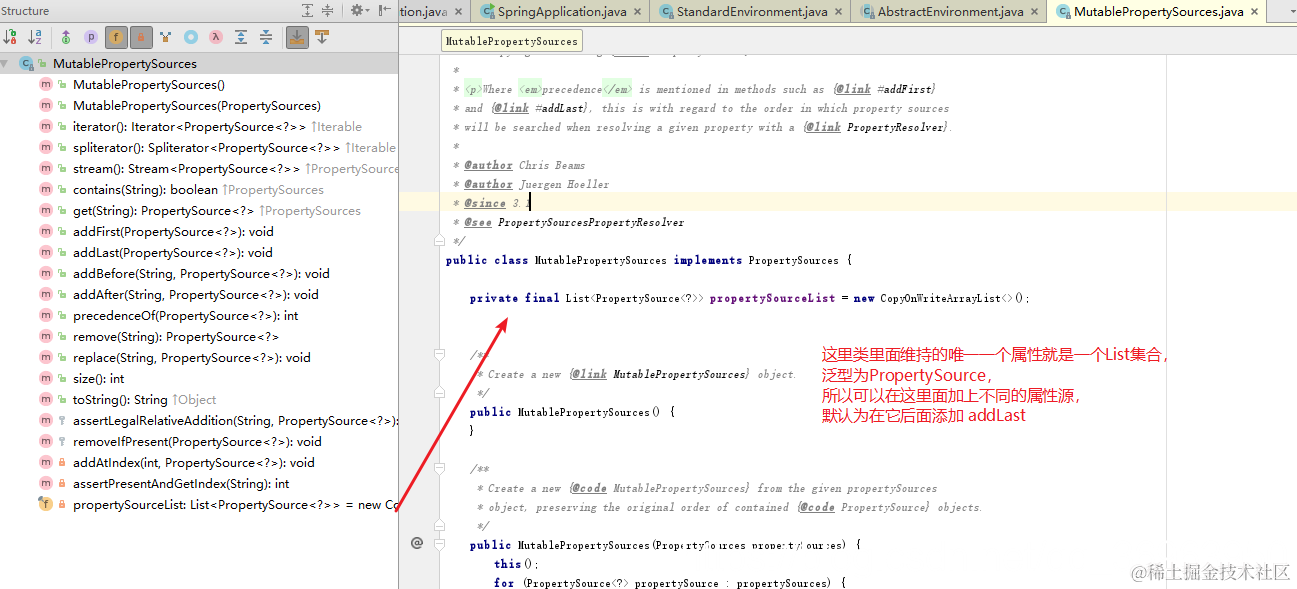1297x589 pixels.
Task: Collapse all nodes in Structure toolbar
Action: coord(266,37)
